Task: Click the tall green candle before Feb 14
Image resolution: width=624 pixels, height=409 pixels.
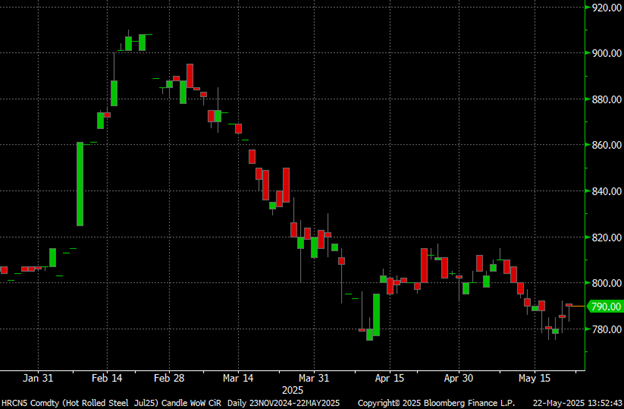Action: coord(80,184)
